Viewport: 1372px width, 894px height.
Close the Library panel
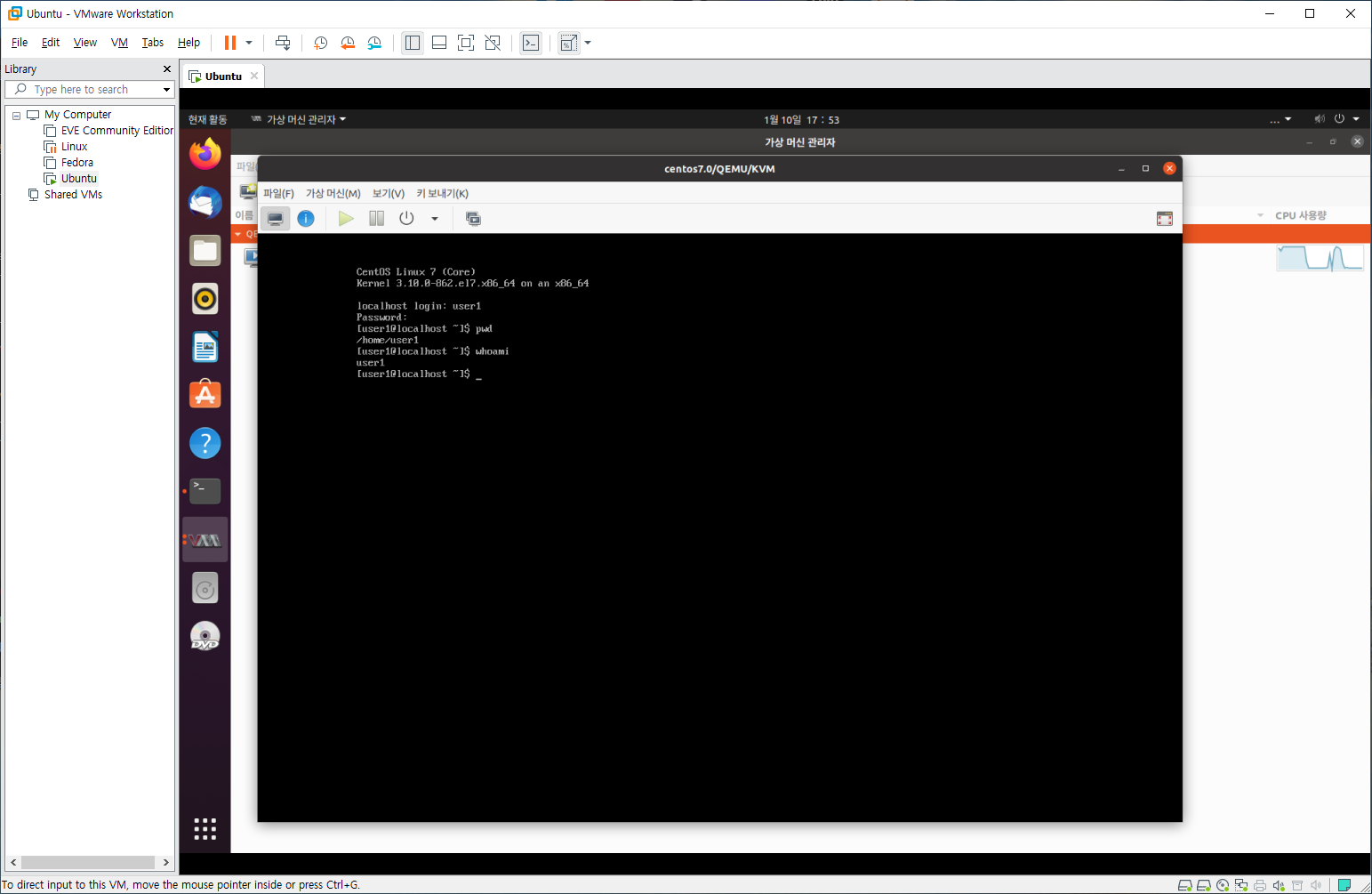166,68
